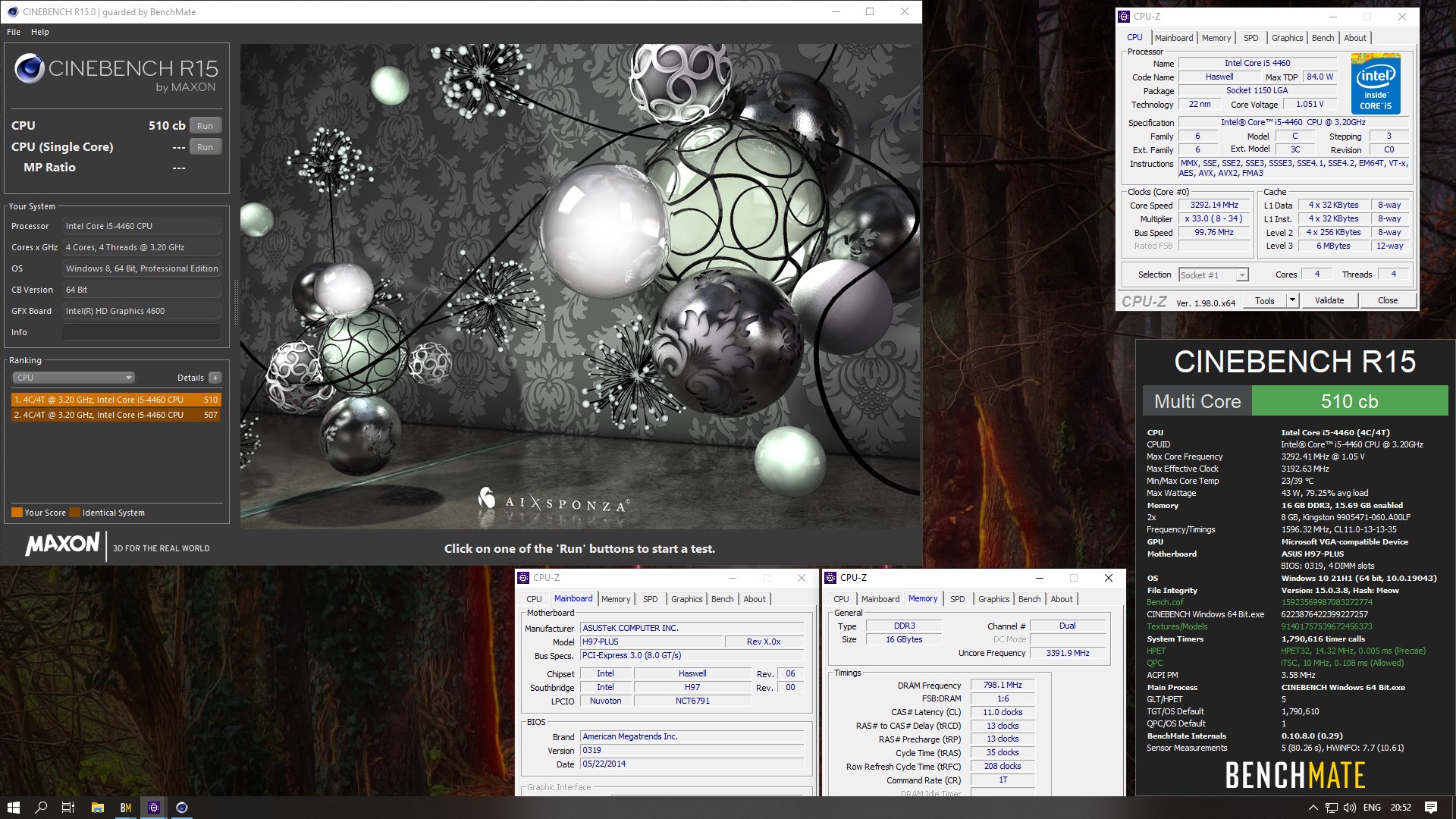
Task: Open SPD tab in top CPU-Z
Action: [x=1251, y=38]
